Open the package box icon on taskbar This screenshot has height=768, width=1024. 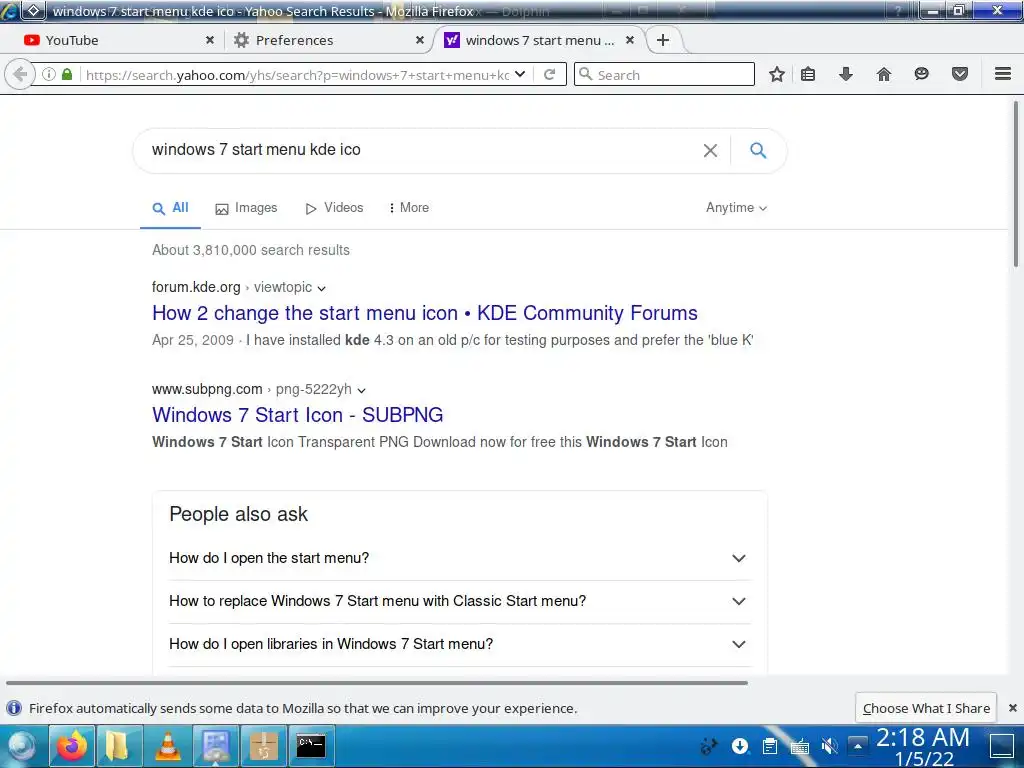pos(264,746)
